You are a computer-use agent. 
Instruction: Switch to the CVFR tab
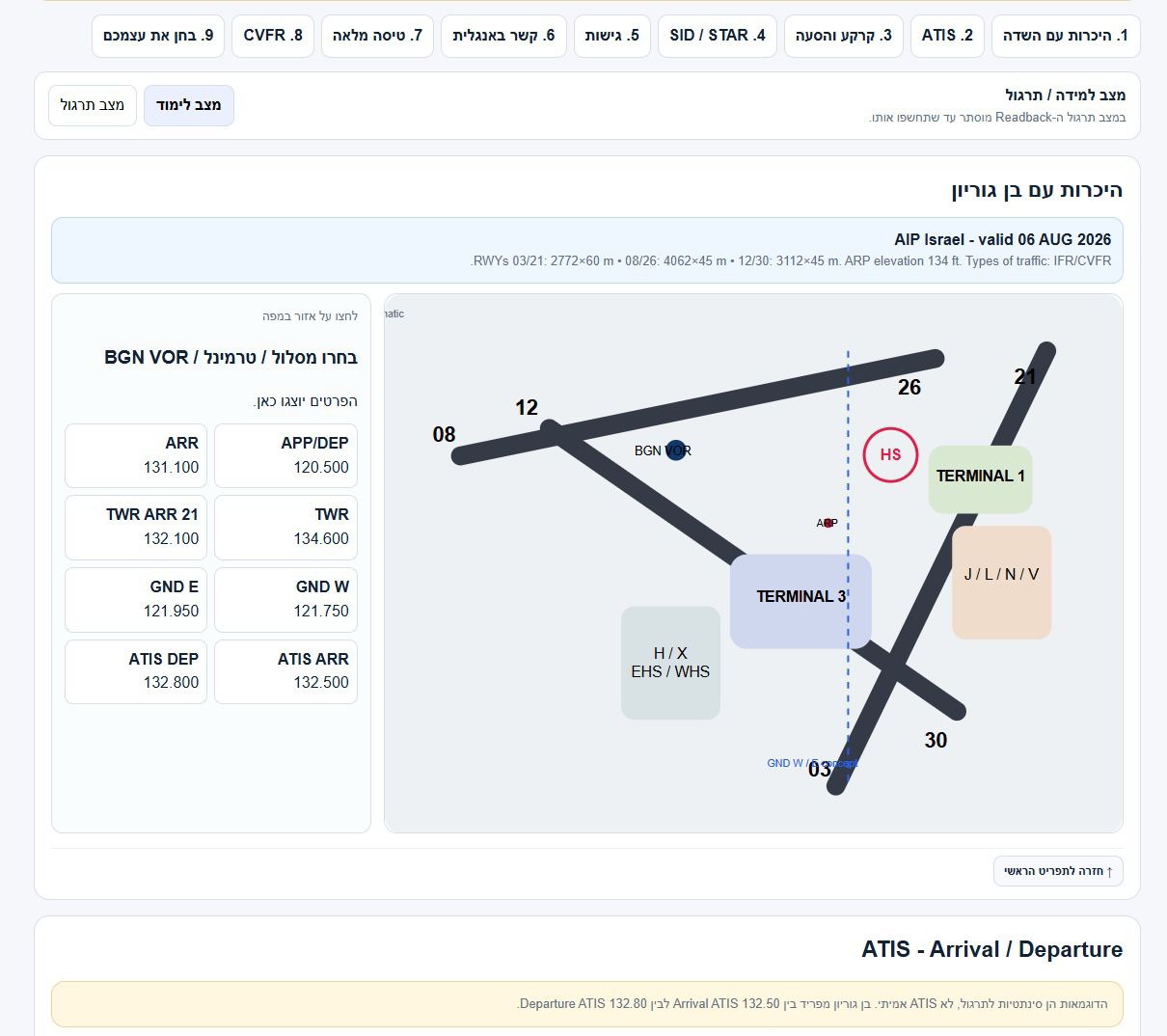[x=273, y=36]
